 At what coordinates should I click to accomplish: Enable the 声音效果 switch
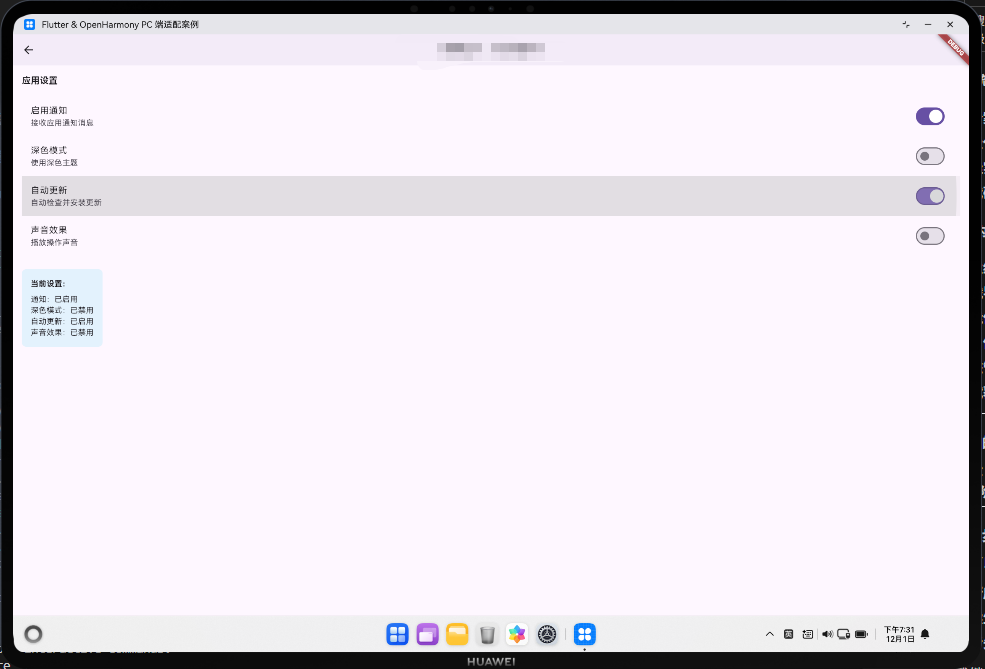tap(930, 236)
